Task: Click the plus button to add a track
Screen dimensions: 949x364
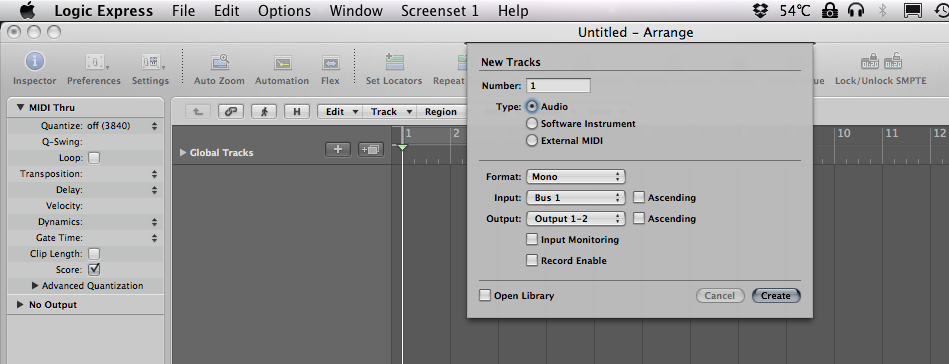Action: [338, 149]
